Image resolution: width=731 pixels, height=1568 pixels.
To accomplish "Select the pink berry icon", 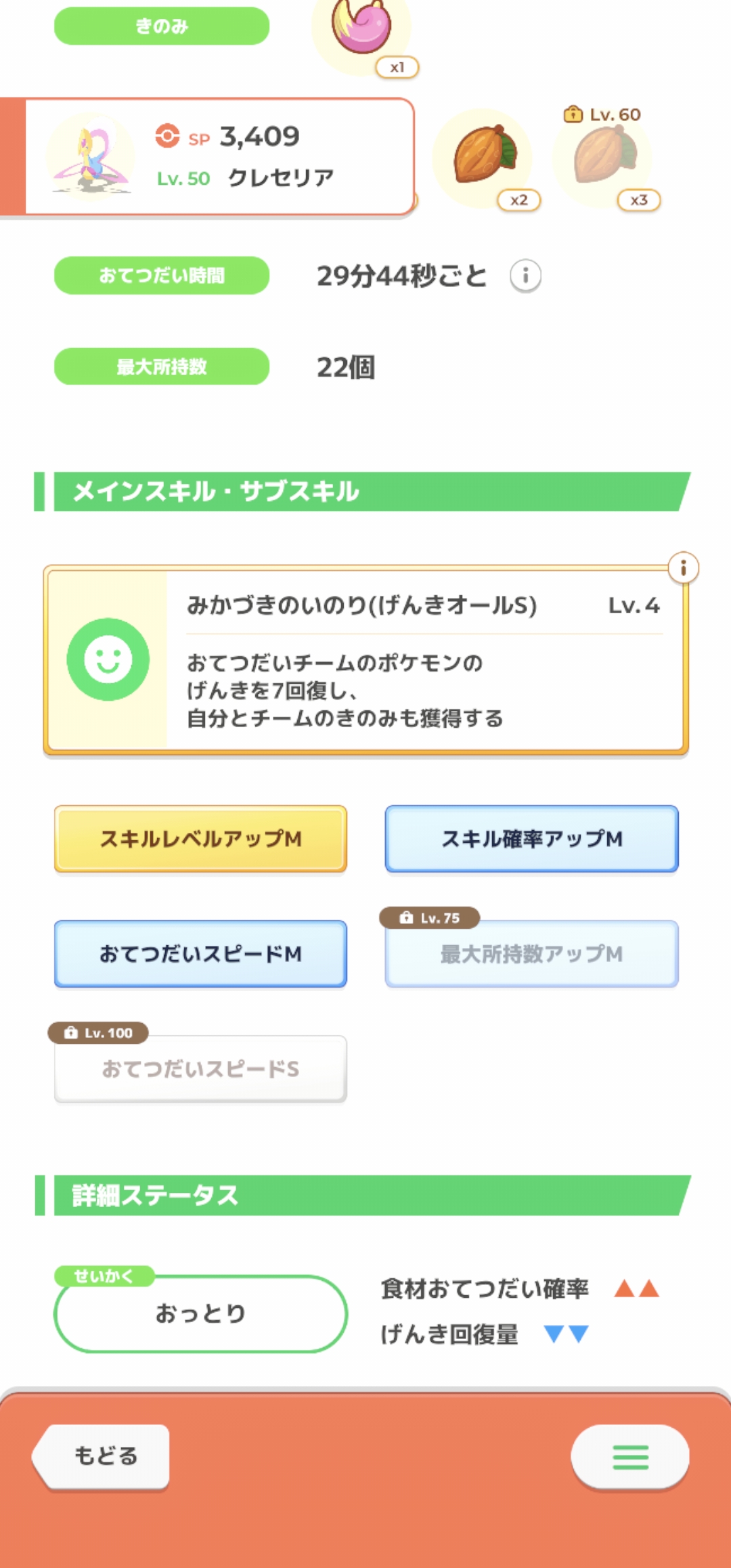I will (x=362, y=30).
